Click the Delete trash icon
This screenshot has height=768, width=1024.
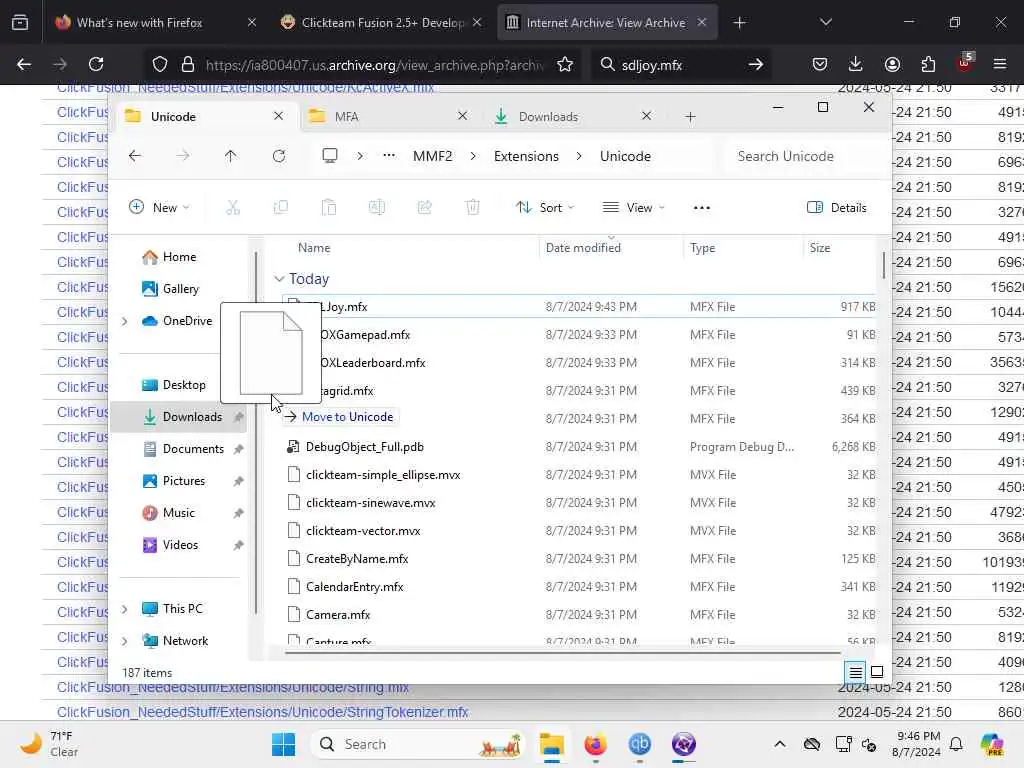(x=473, y=208)
